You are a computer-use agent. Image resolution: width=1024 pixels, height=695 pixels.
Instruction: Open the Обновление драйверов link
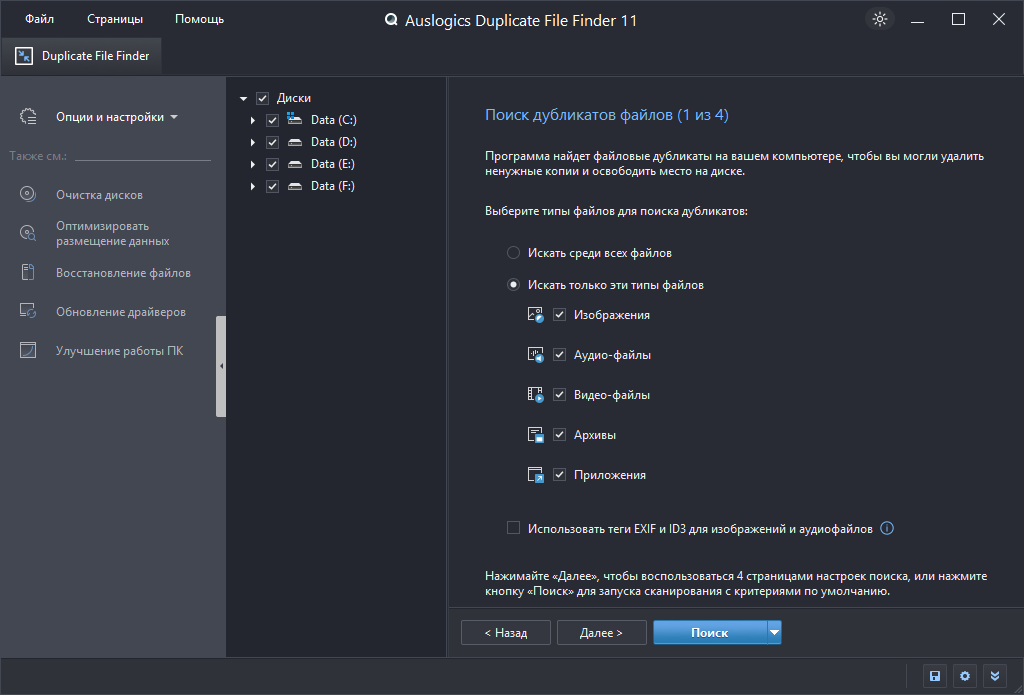[x=121, y=312]
